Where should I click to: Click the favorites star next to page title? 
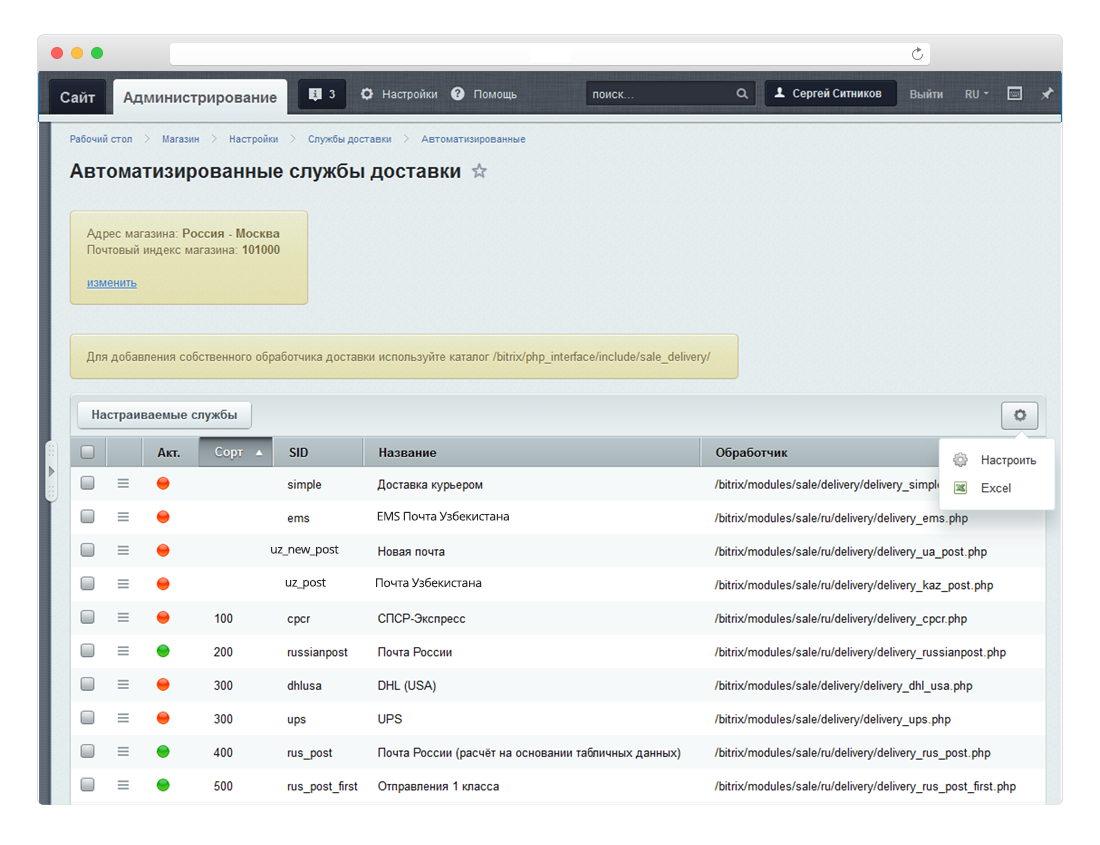click(x=479, y=171)
